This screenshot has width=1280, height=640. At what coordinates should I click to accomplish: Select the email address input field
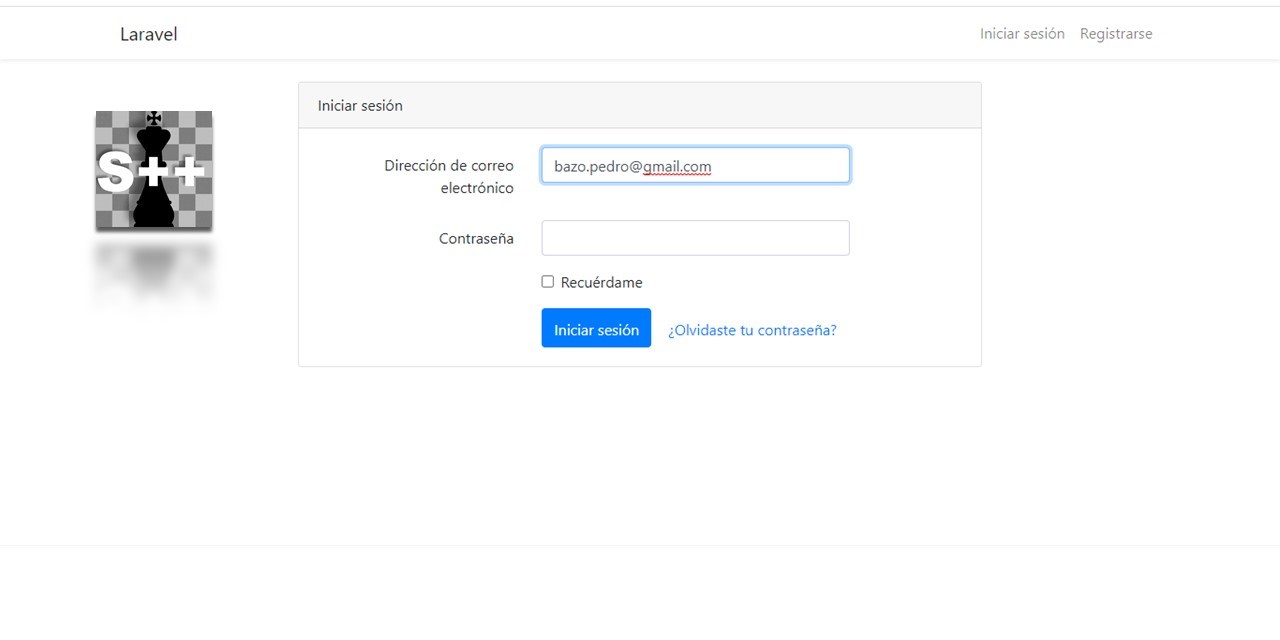pyautogui.click(x=695, y=165)
